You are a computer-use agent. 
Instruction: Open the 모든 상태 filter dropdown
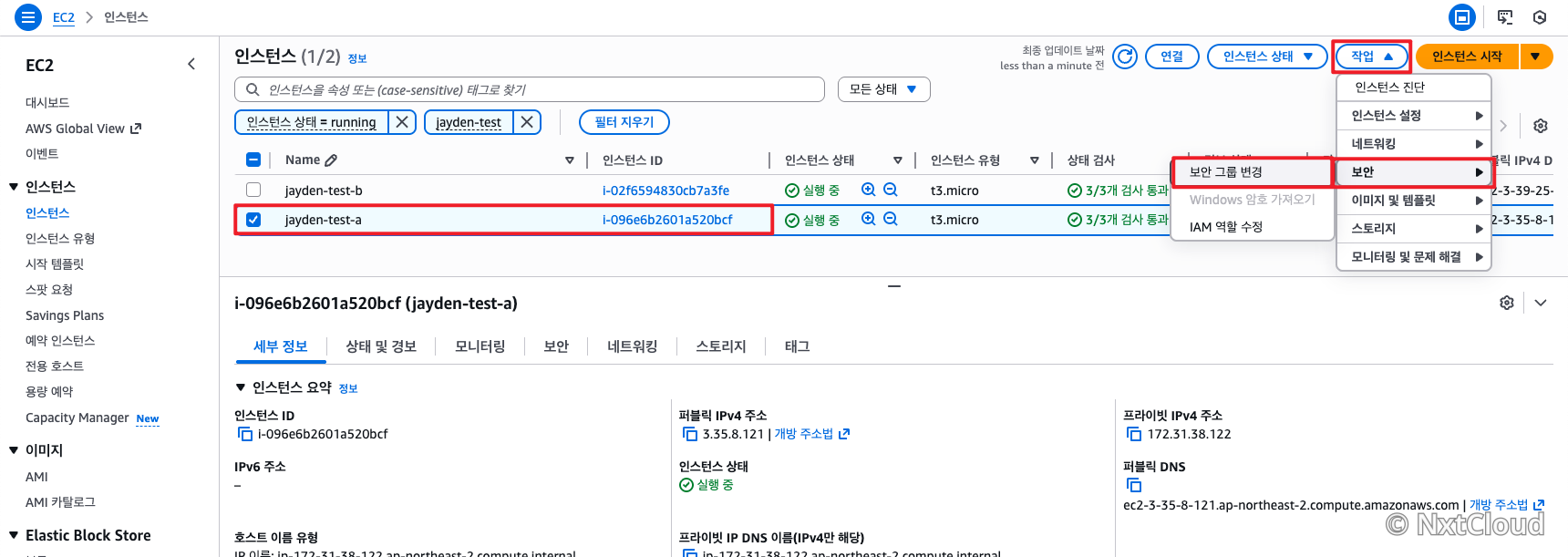click(883, 89)
